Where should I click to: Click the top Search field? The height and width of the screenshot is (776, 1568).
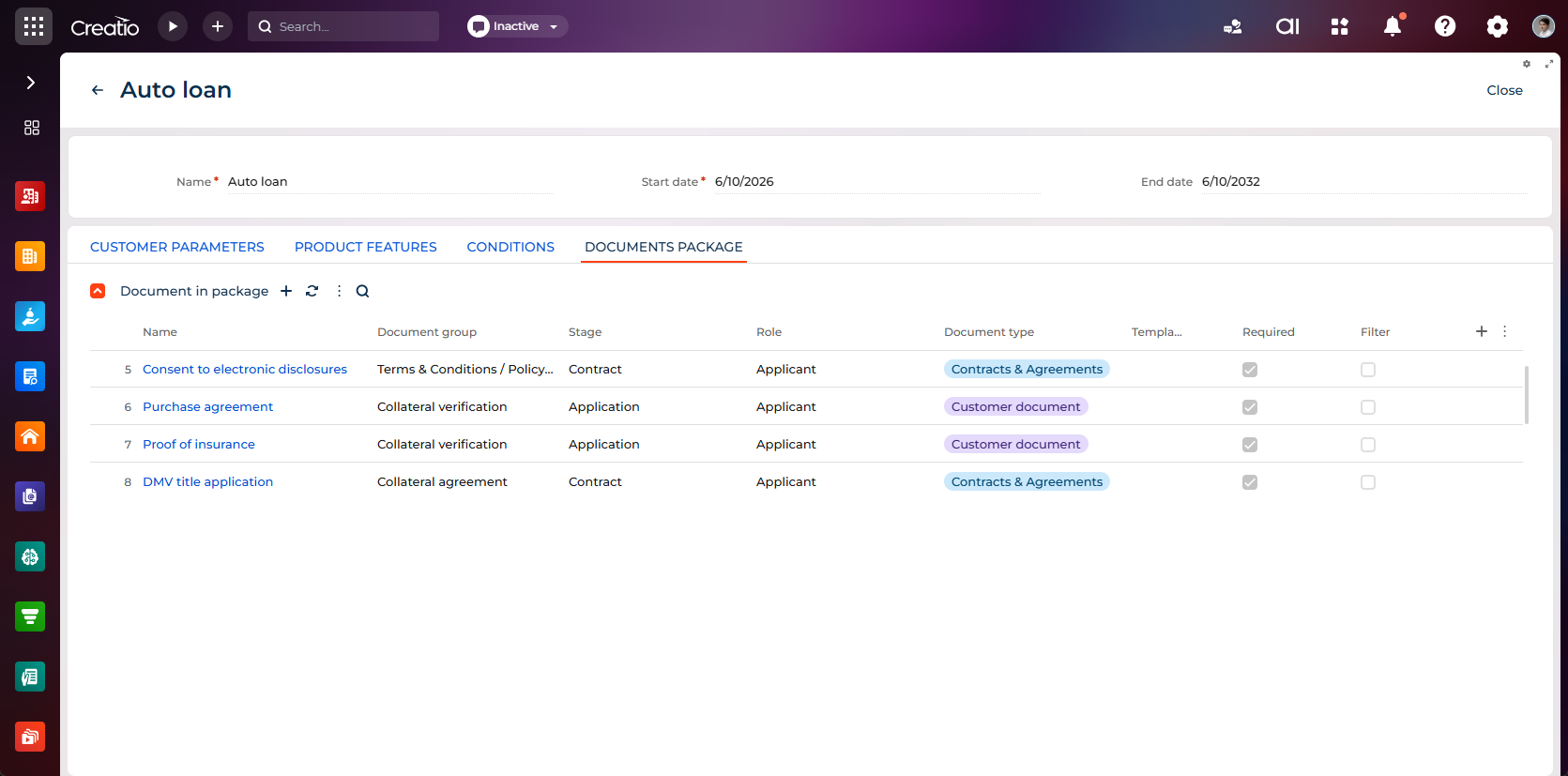click(x=343, y=26)
